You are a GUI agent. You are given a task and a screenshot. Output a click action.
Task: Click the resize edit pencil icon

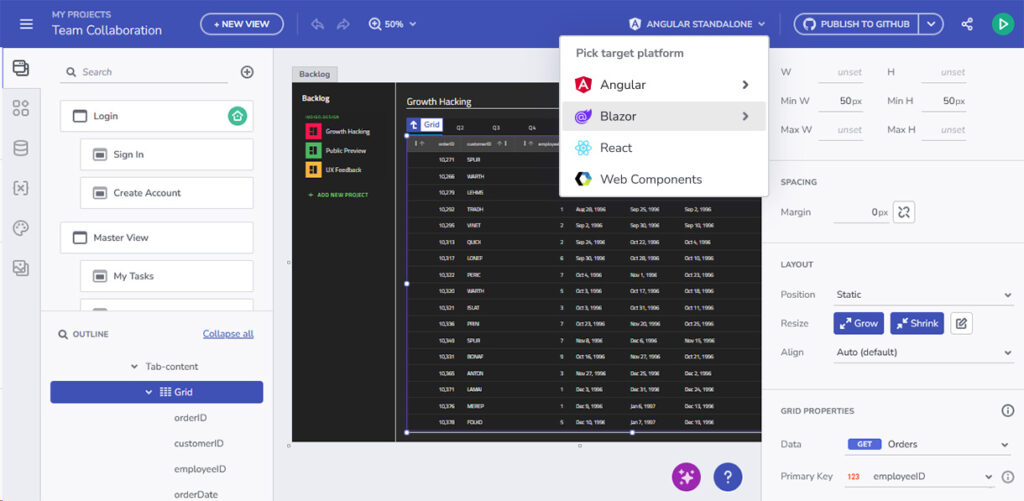pos(961,323)
